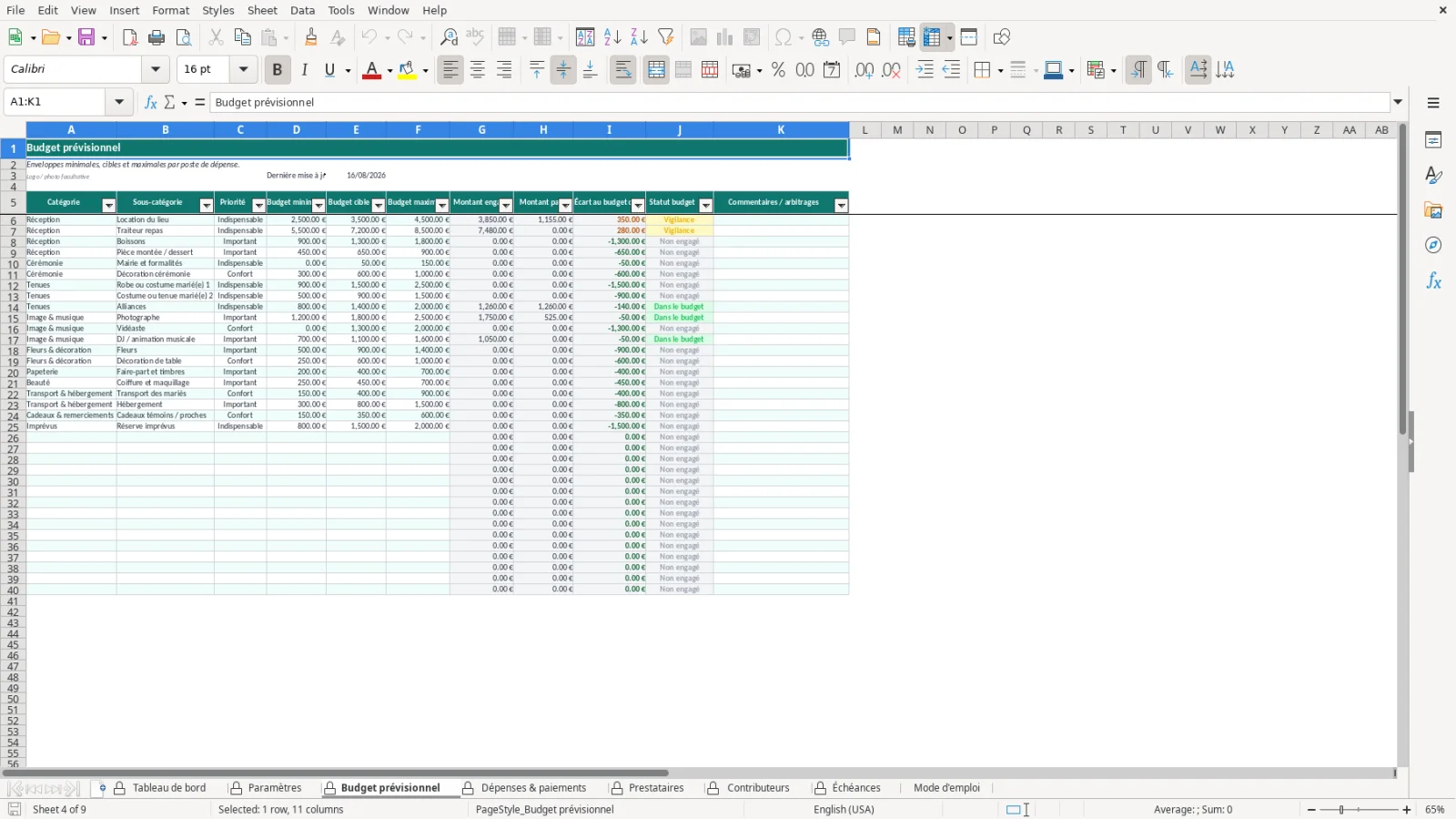Open Sous-catégorie column filter dropdown
Viewport: 1456px width, 819px height.
pyautogui.click(x=206, y=206)
